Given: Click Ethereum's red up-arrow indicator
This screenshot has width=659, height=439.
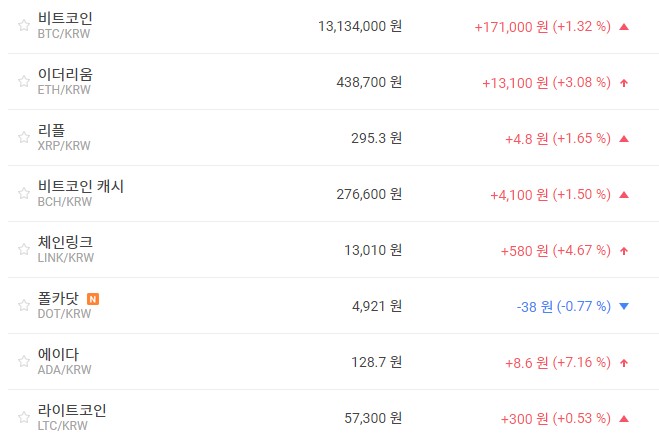Looking at the screenshot, I should [x=624, y=82].
